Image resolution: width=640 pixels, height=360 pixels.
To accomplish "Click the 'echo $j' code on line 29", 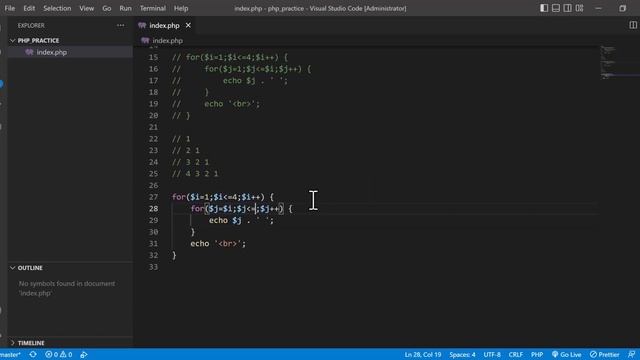I will 225,220.
